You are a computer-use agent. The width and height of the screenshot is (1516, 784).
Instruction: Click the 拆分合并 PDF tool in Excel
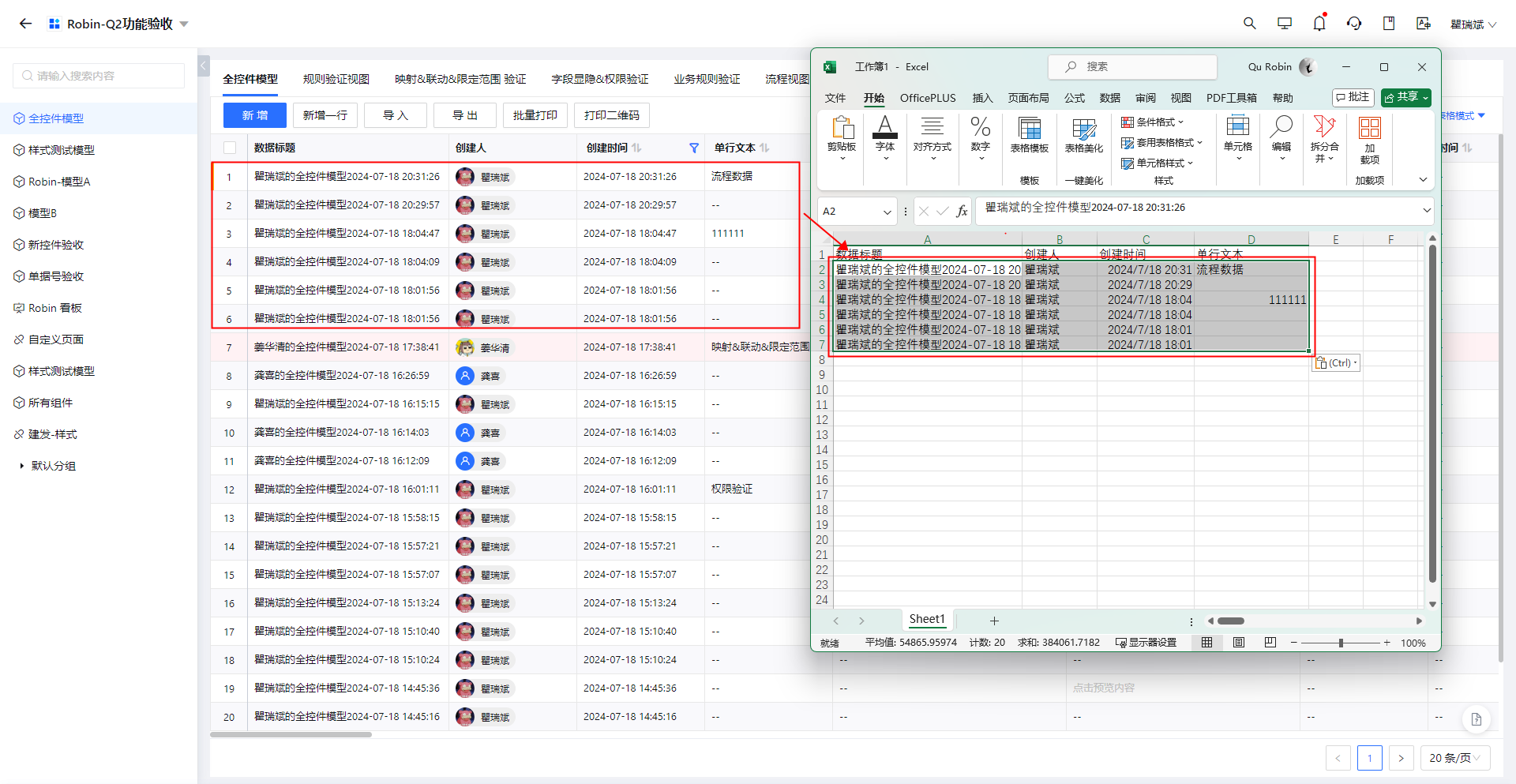tap(1325, 139)
